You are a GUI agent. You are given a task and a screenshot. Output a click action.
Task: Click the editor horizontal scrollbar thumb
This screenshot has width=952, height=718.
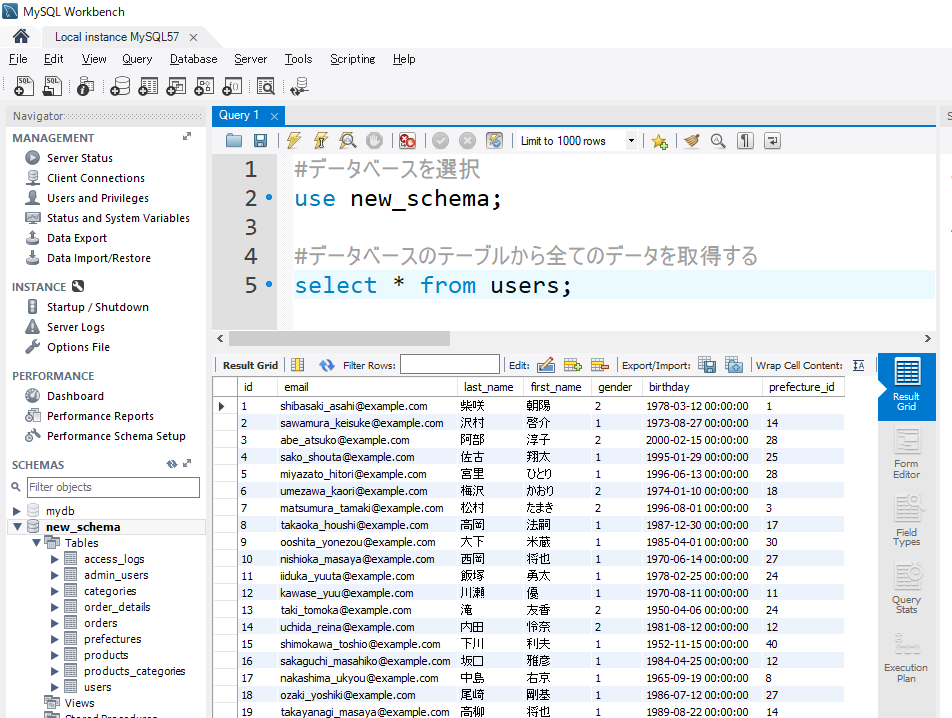point(339,338)
